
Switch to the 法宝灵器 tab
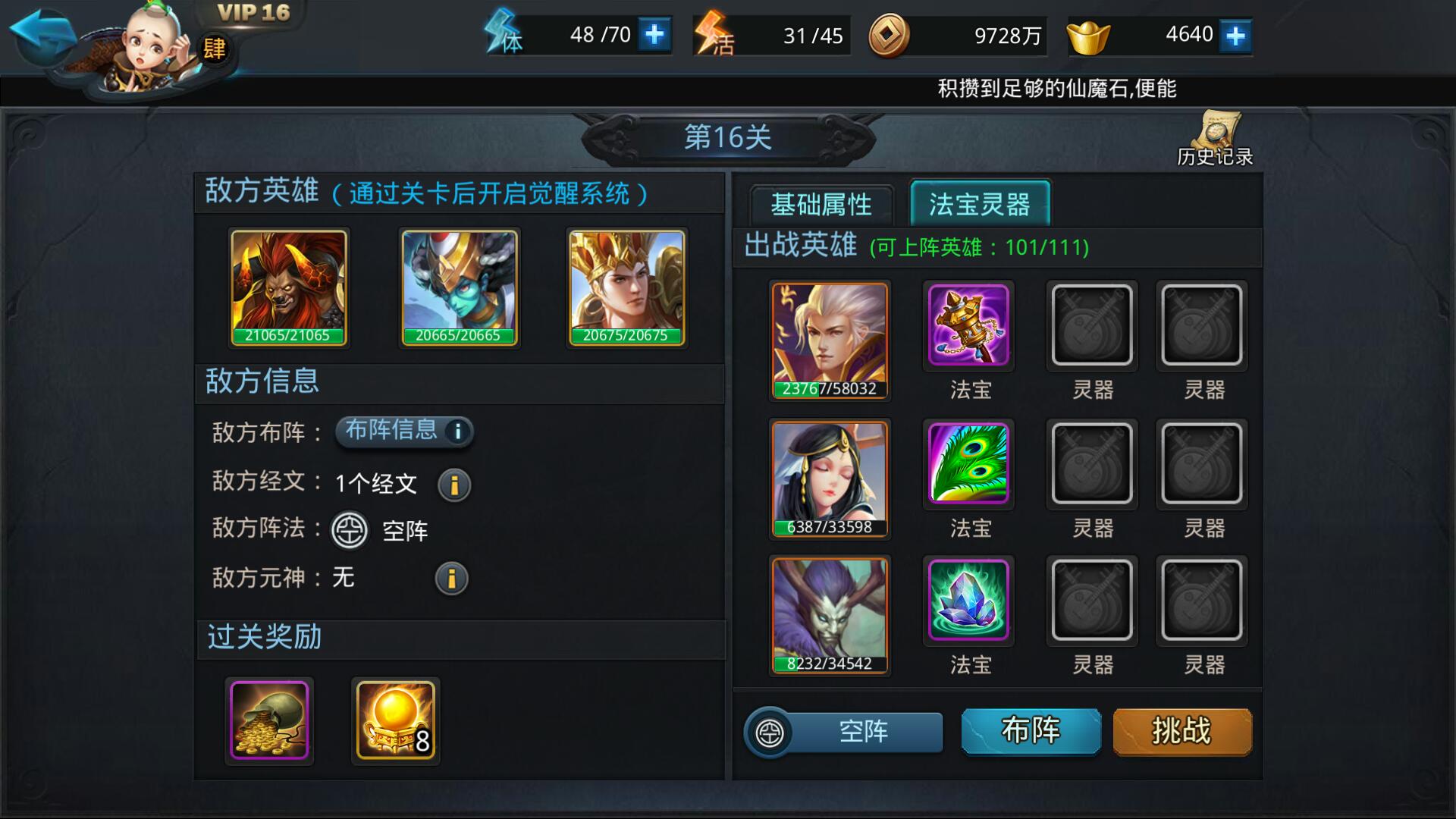[x=980, y=203]
